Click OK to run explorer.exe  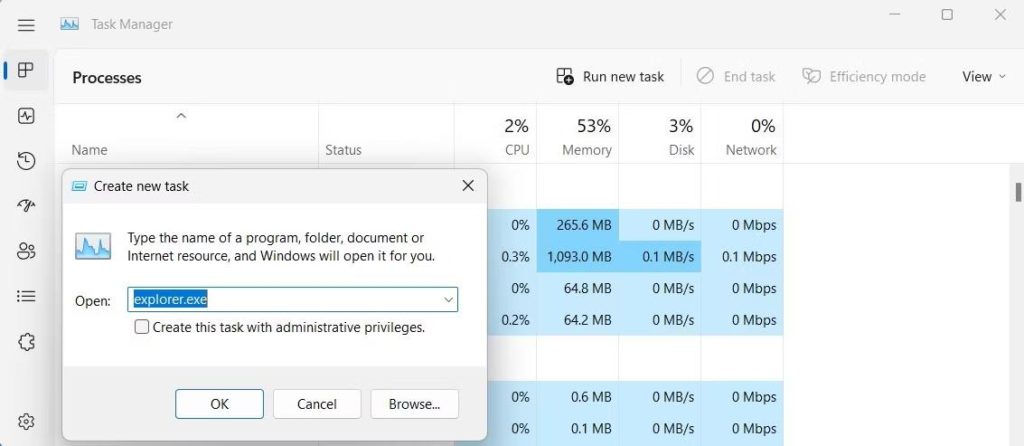(x=219, y=404)
